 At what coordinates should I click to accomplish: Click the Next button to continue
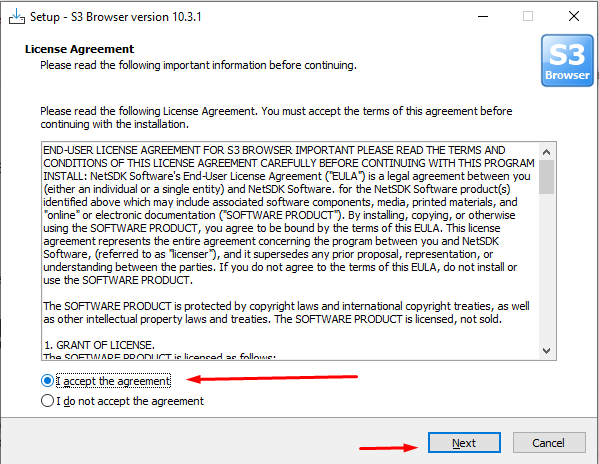point(464,443)
